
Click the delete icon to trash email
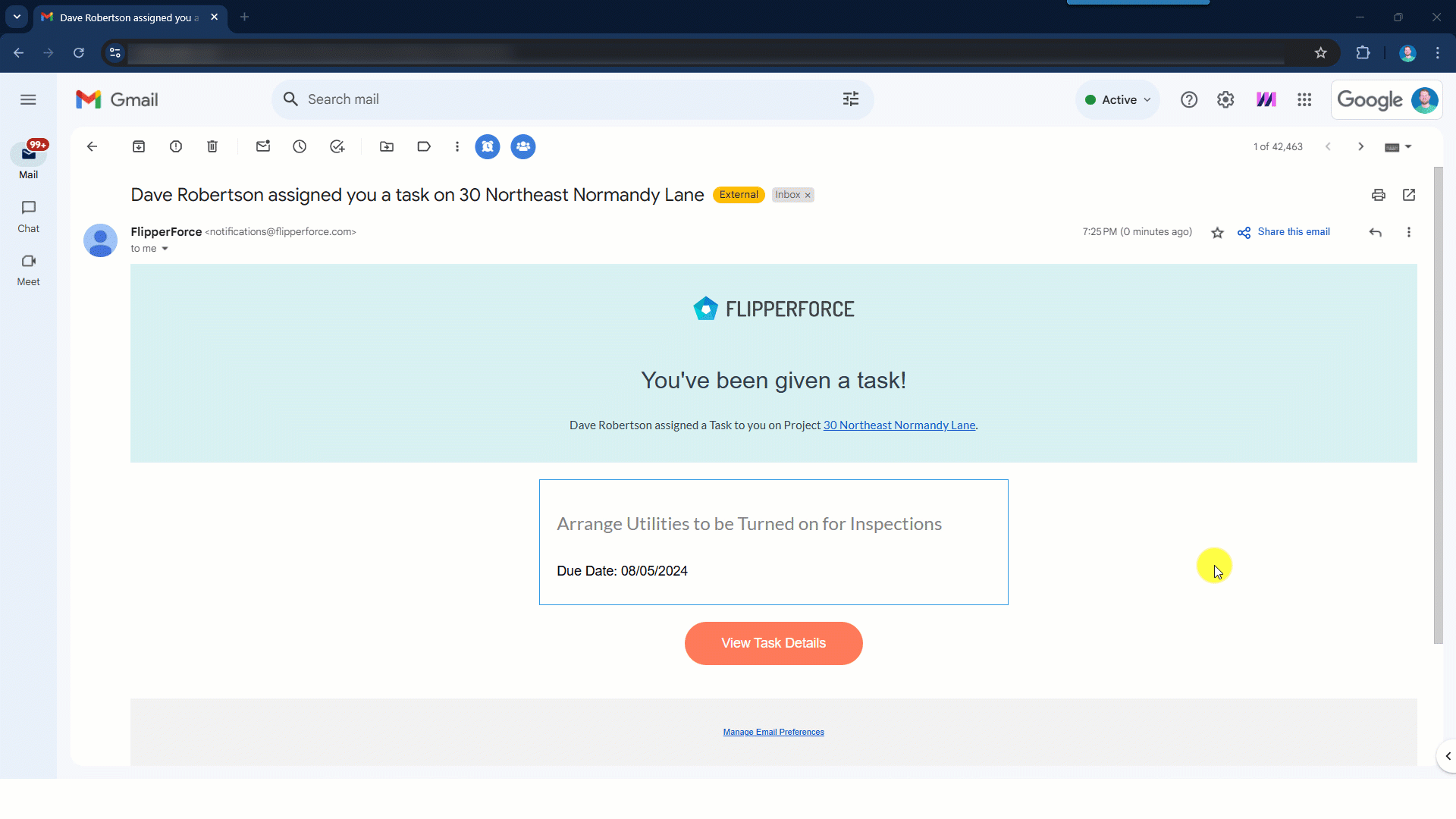(212, 147)
